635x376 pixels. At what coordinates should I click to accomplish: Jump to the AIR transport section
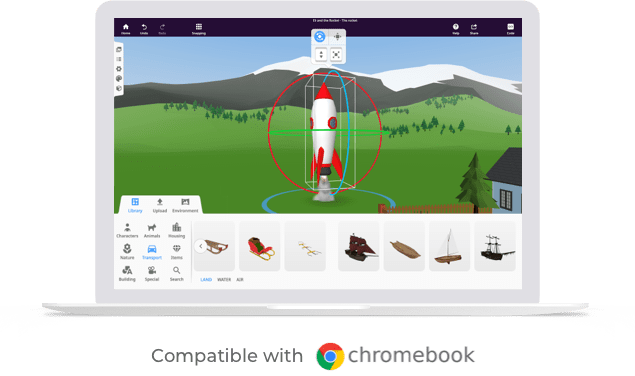click(240, 280)
